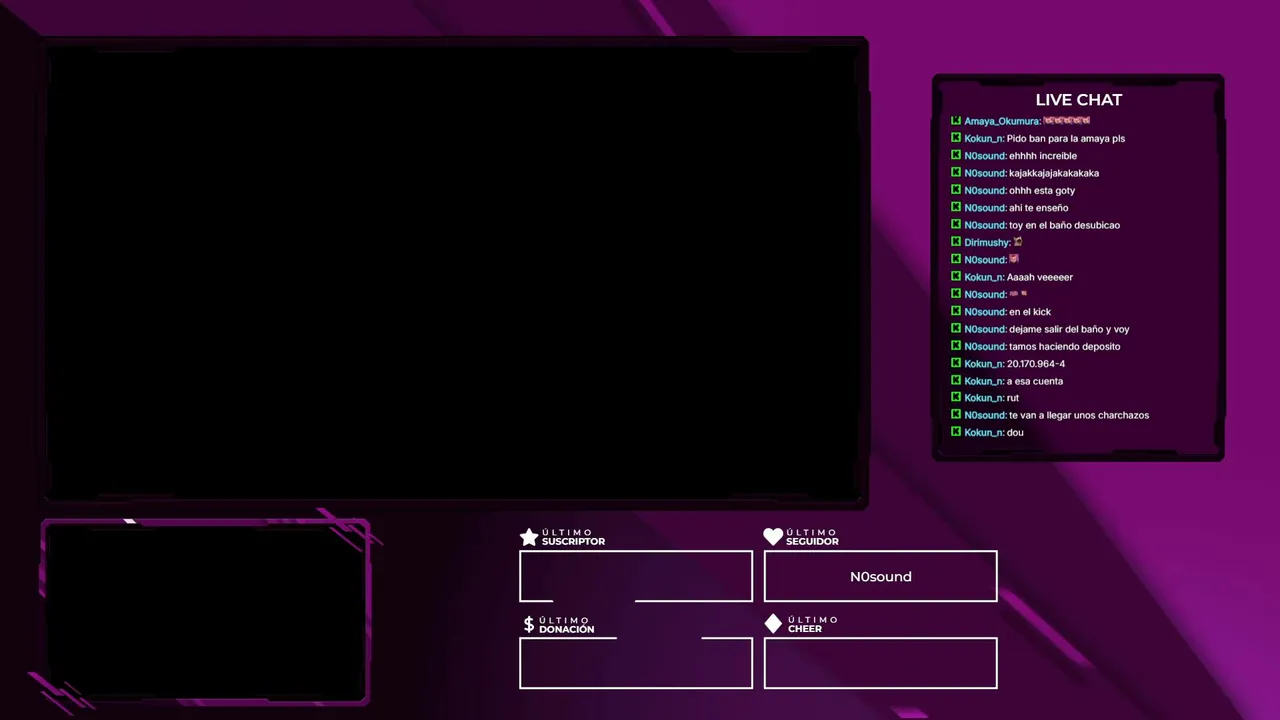Click the message 'te van a llegar unos charchazos'

tap(1079, 415)
